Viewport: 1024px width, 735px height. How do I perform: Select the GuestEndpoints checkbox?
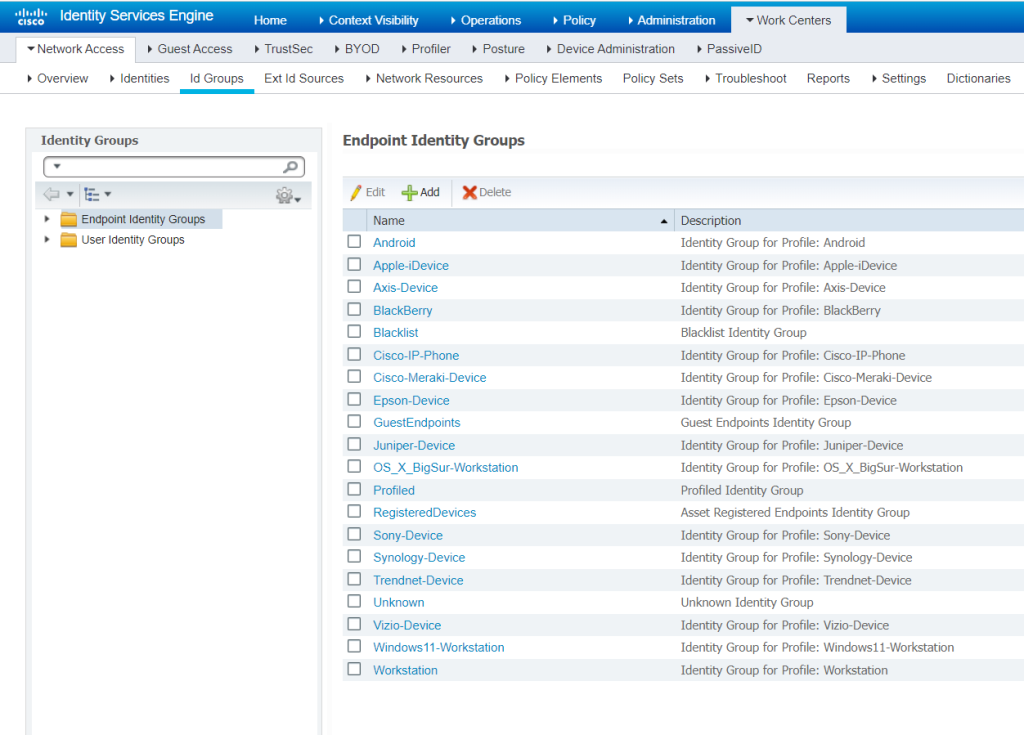pyautogui.click(x=354, y=421)
